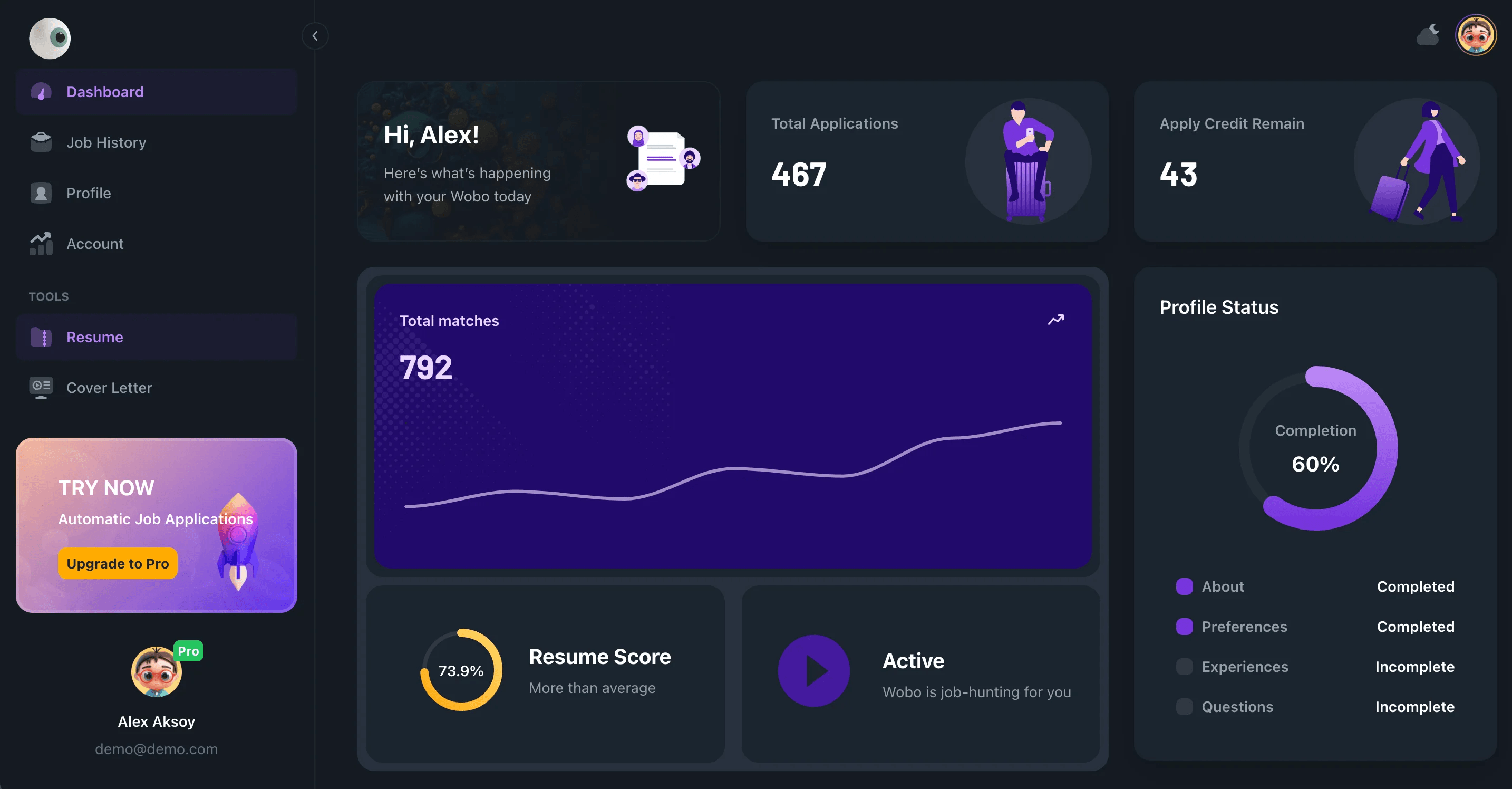The width and height of the screenshot is (1512, 789).
Task: Click the Resume Score heading
Action: click(x=600, y=656)
